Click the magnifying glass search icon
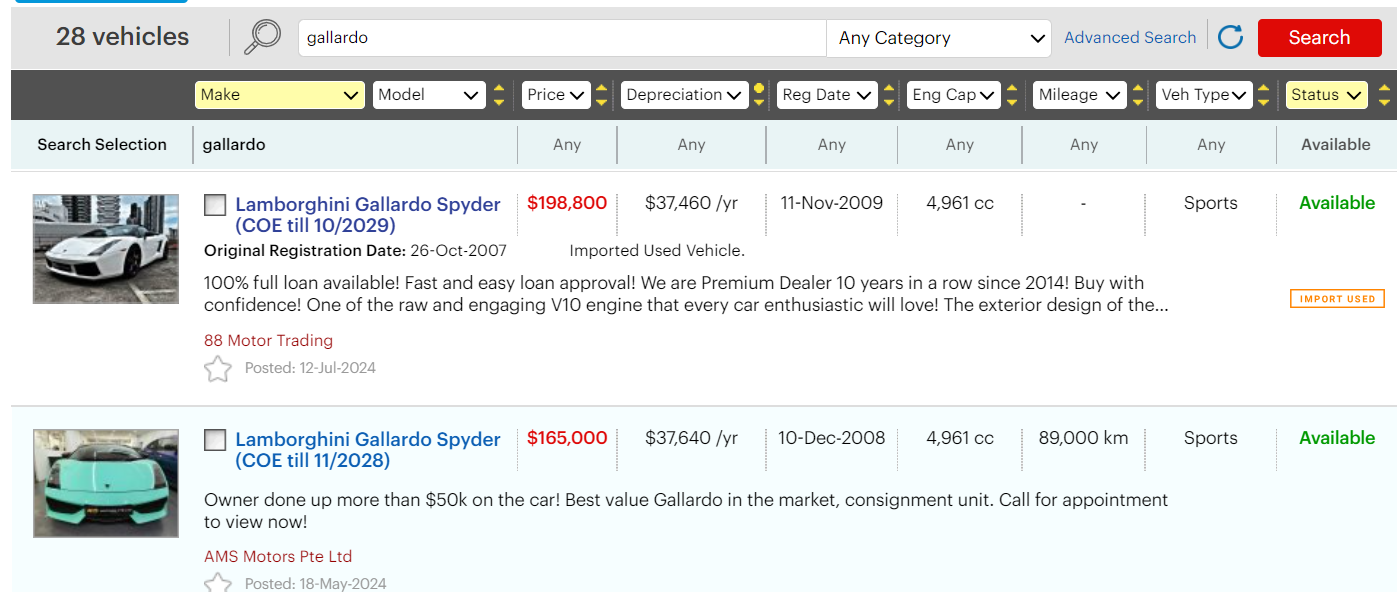This screenshot has width=1398, height=592. click(x=262, y=38)
